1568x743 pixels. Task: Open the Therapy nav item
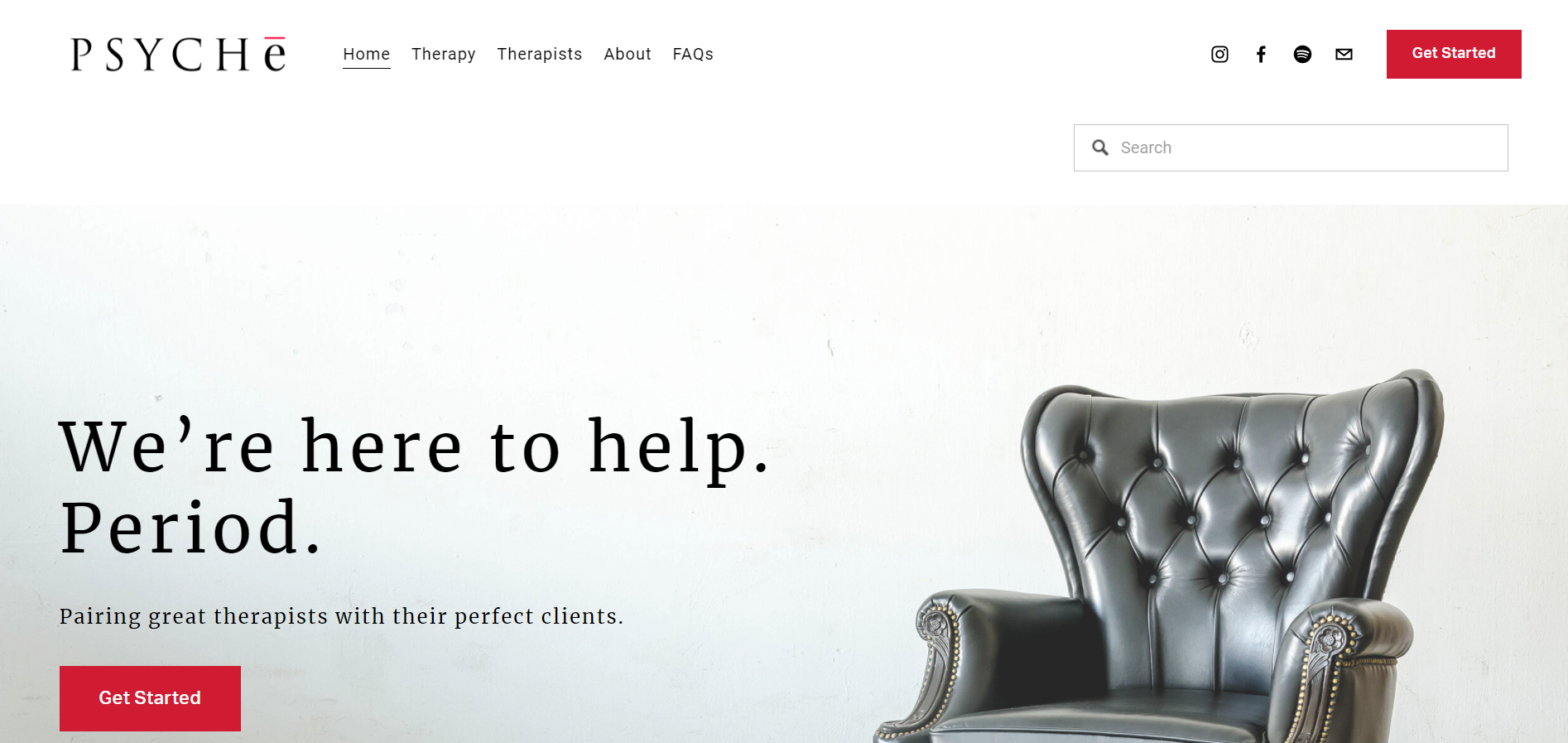[x=444, y=55]
